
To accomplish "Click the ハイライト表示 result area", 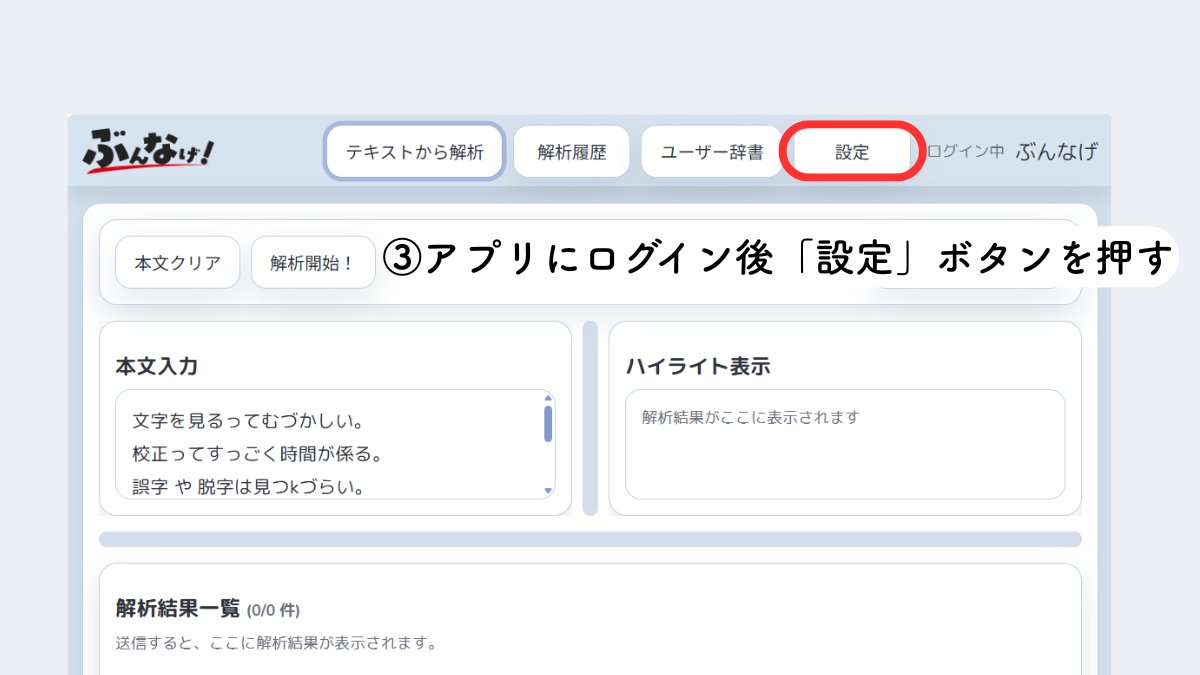I will coord(845,444).
